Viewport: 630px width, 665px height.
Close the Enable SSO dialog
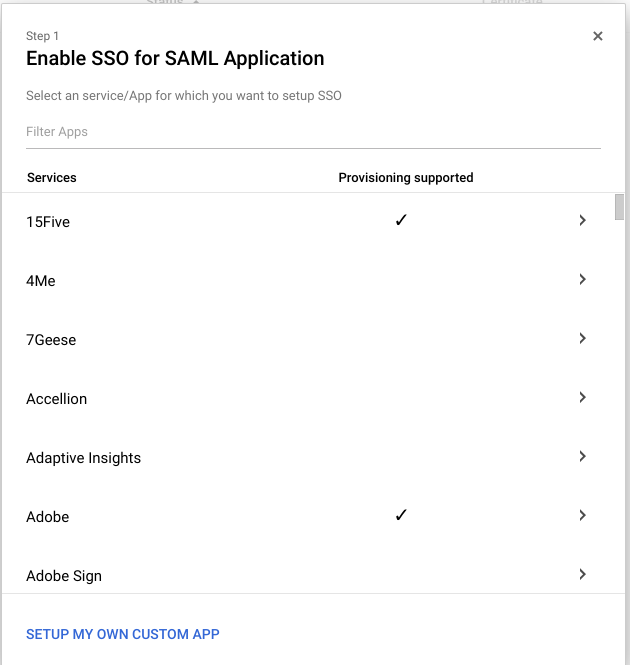(x=597, y=36)
